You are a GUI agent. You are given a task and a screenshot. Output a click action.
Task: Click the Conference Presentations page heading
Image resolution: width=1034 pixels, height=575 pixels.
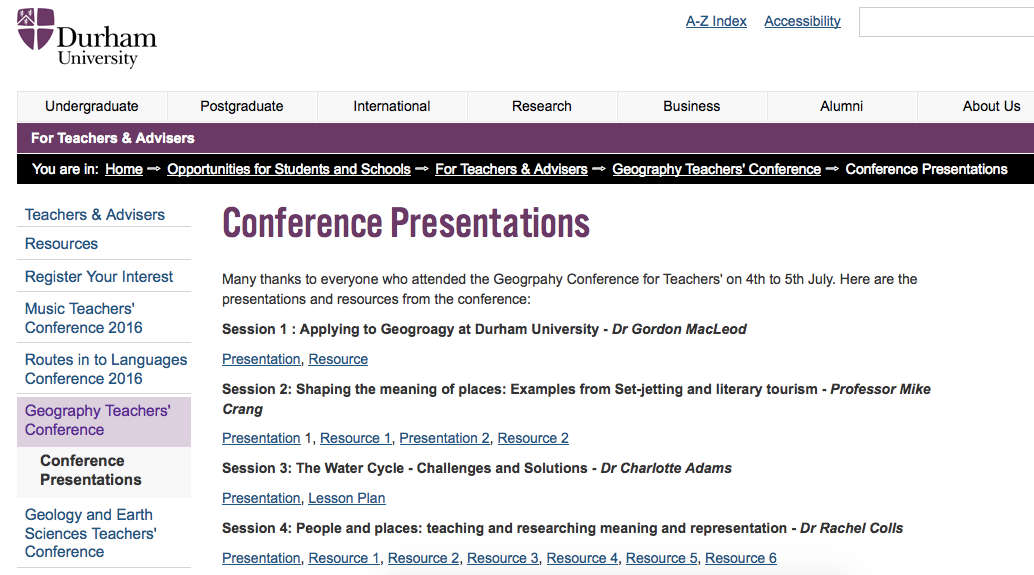[406, 223]
